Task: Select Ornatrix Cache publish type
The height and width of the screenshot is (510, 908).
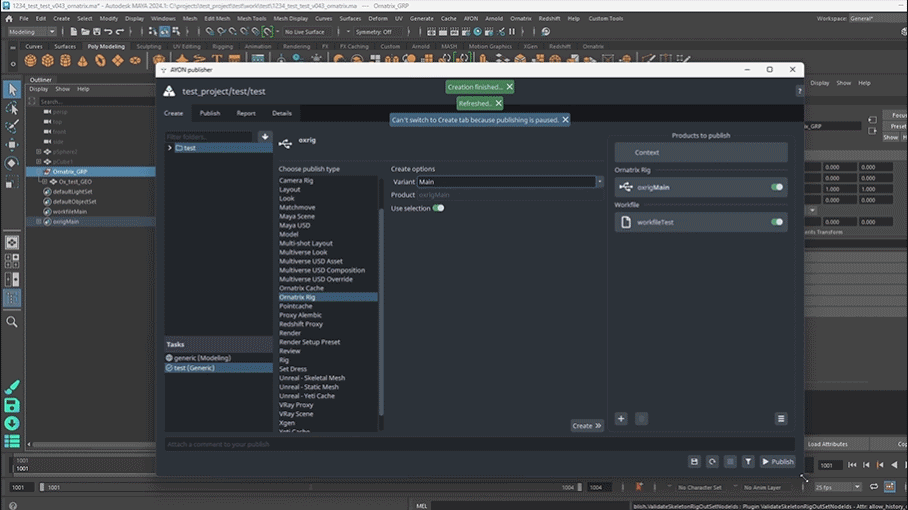Action: 301,288
